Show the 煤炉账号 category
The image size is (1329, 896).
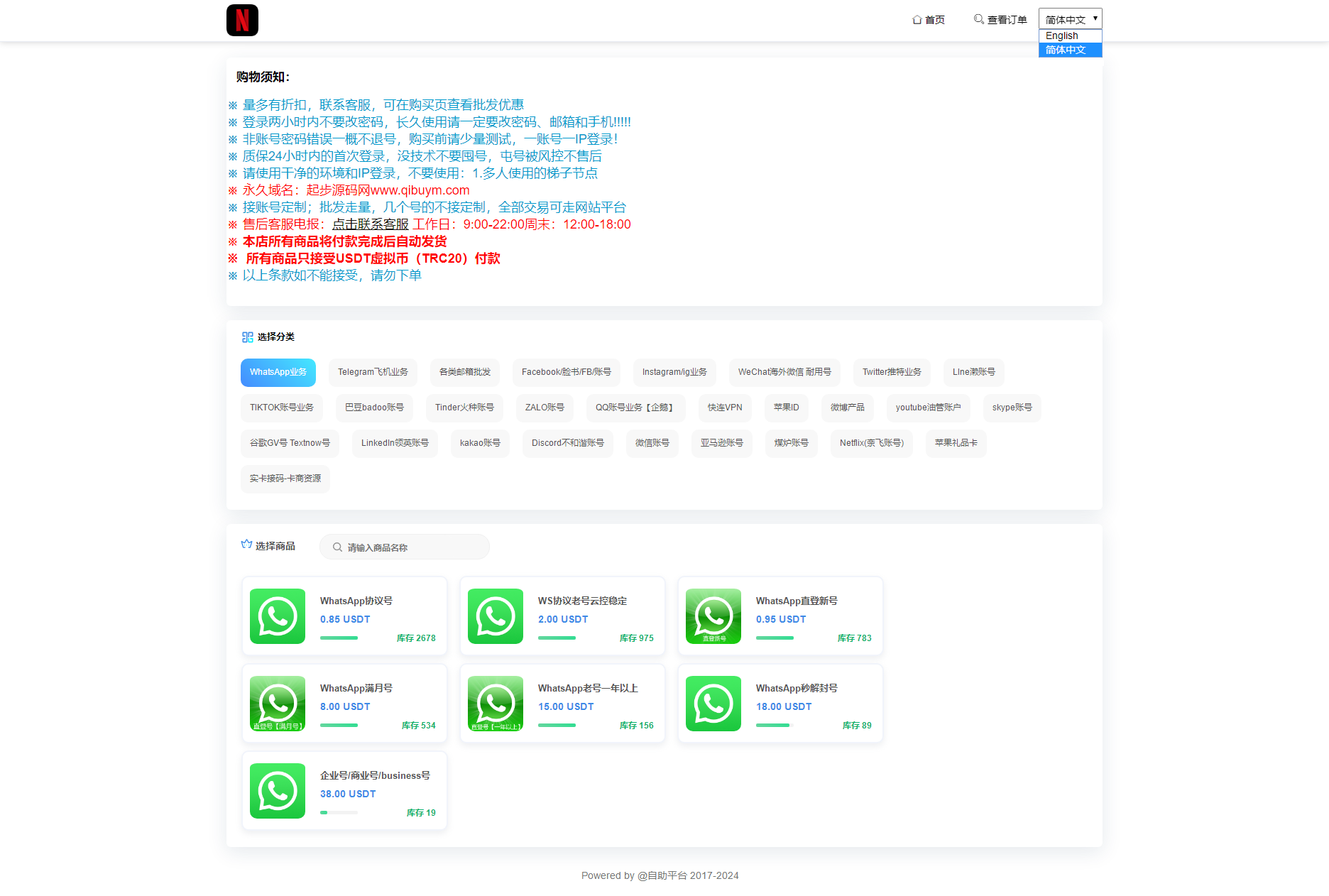click(x=792, y=444)
